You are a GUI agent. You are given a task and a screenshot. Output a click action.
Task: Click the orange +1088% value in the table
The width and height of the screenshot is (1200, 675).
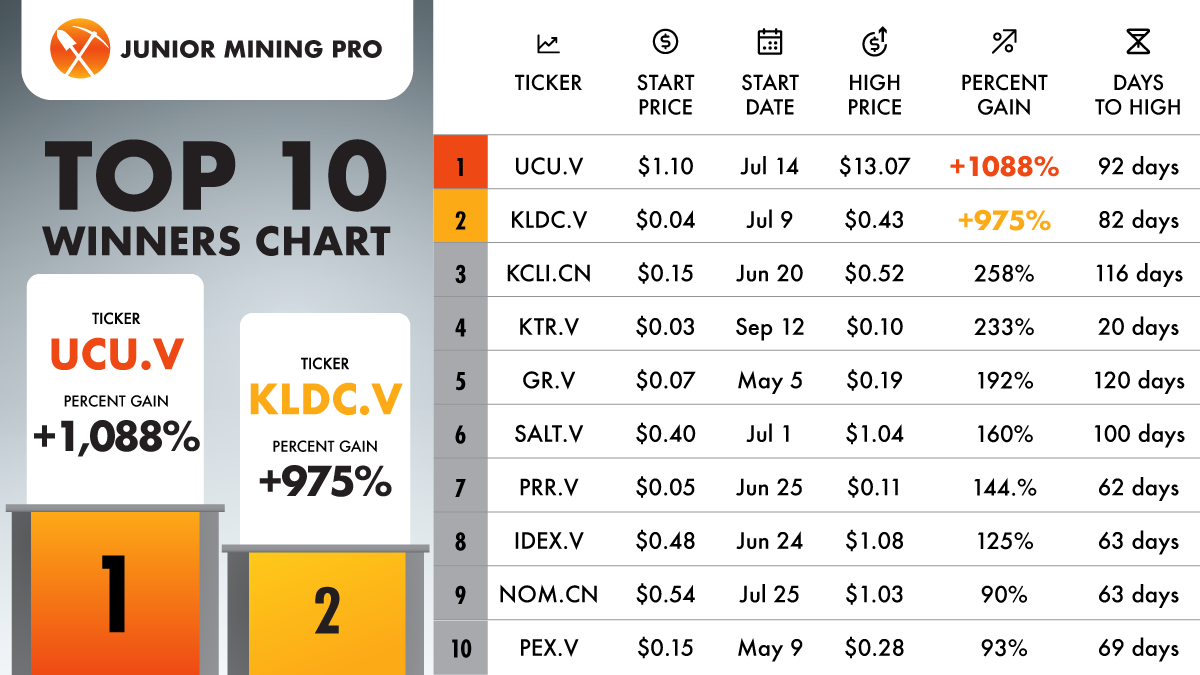1004,166
